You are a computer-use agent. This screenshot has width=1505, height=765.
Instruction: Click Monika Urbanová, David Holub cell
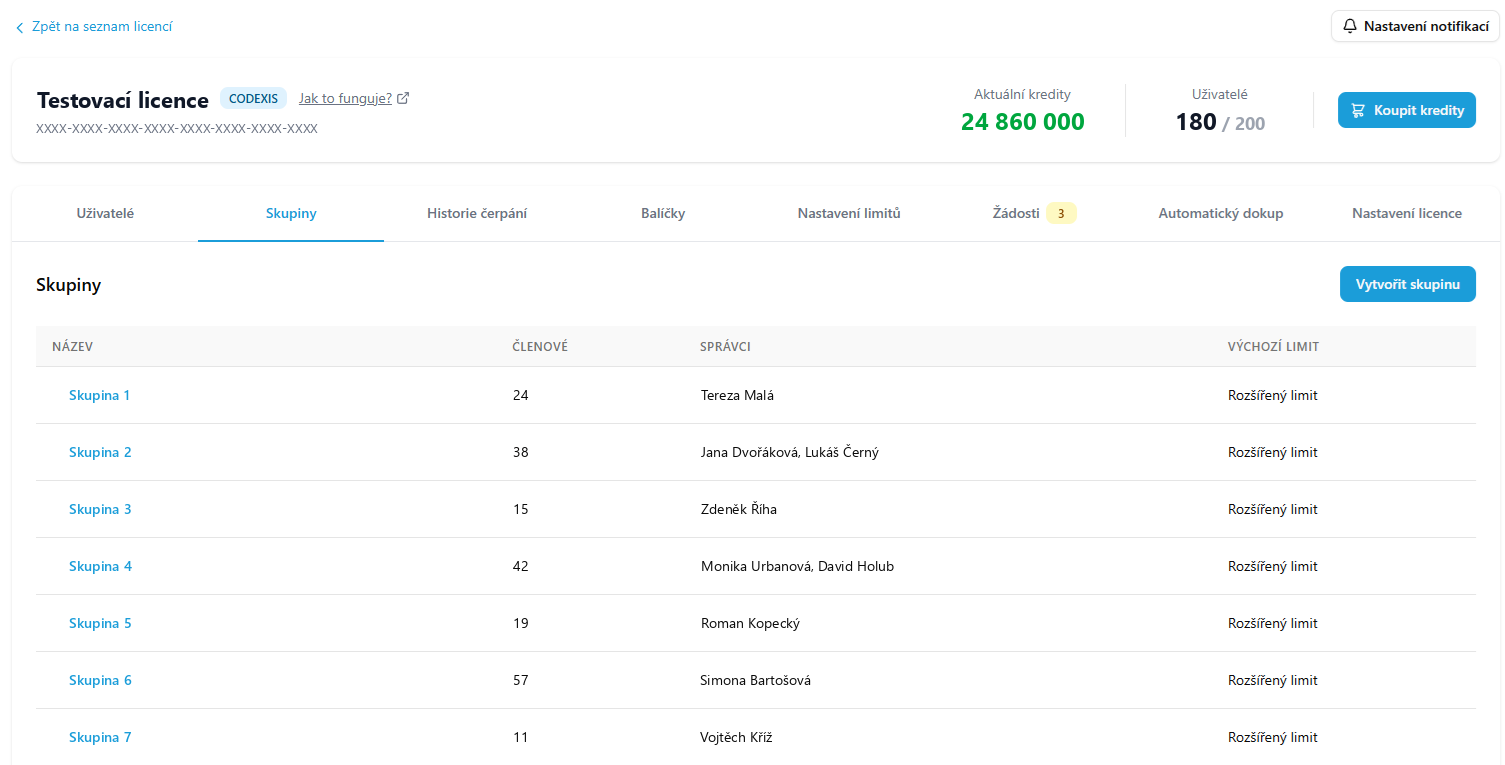point(797,566)
